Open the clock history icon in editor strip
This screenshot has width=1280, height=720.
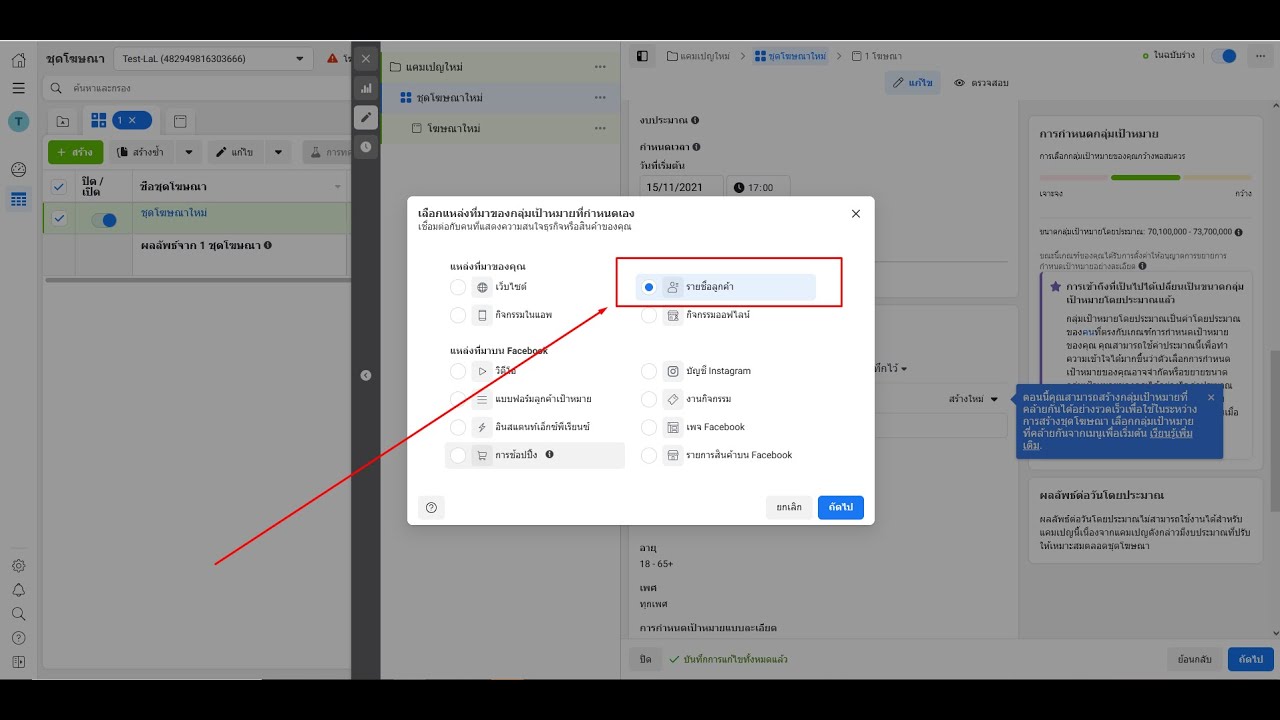pyautogui.click(x=366, y=146)
